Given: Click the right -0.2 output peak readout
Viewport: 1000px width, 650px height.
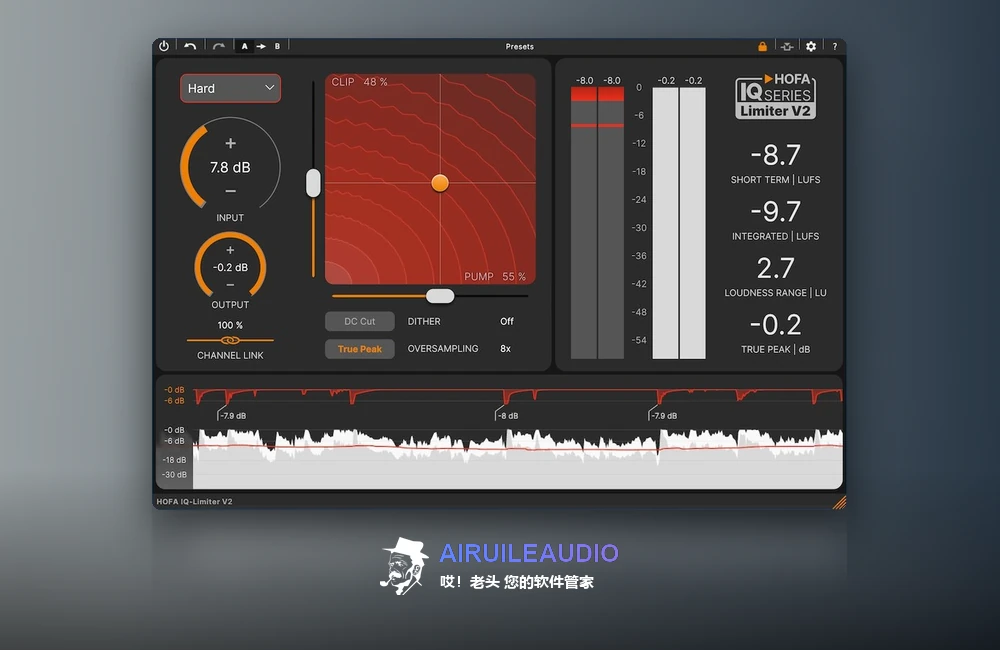Looking at the screenshot, I should 693,80.
